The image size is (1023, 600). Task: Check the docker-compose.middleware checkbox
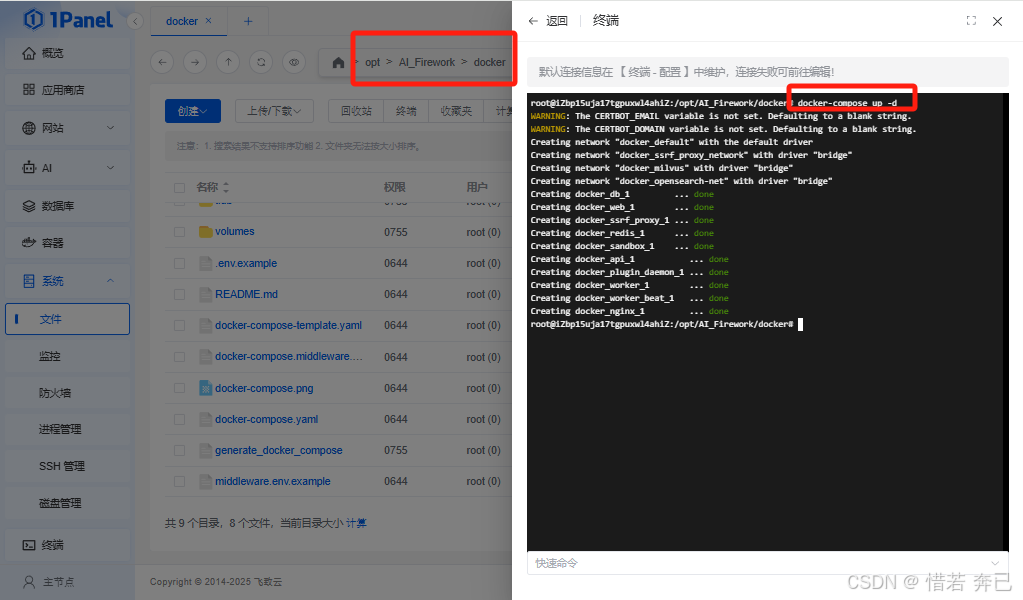tap(179, 357)
